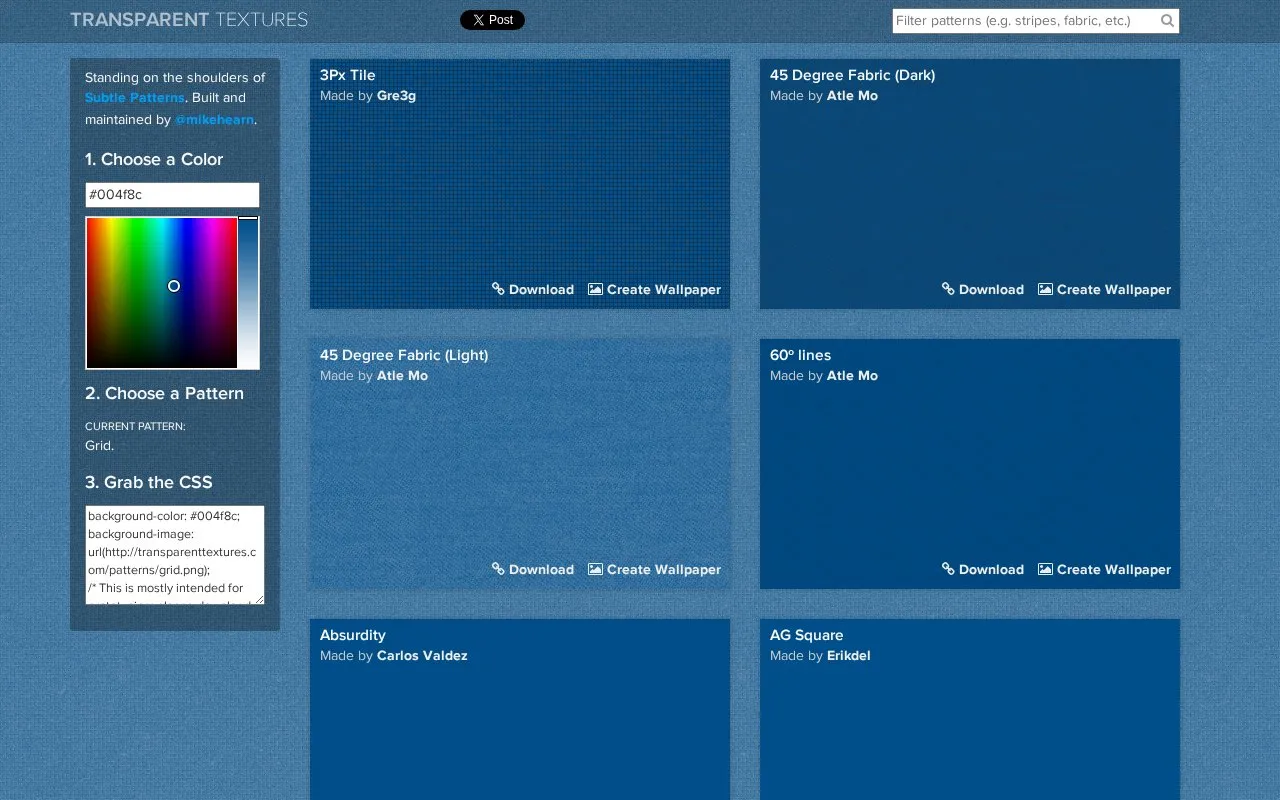Click the Grab the CSS code textarea
Viewport: 1280px width, 800px height.
[175, 555]
